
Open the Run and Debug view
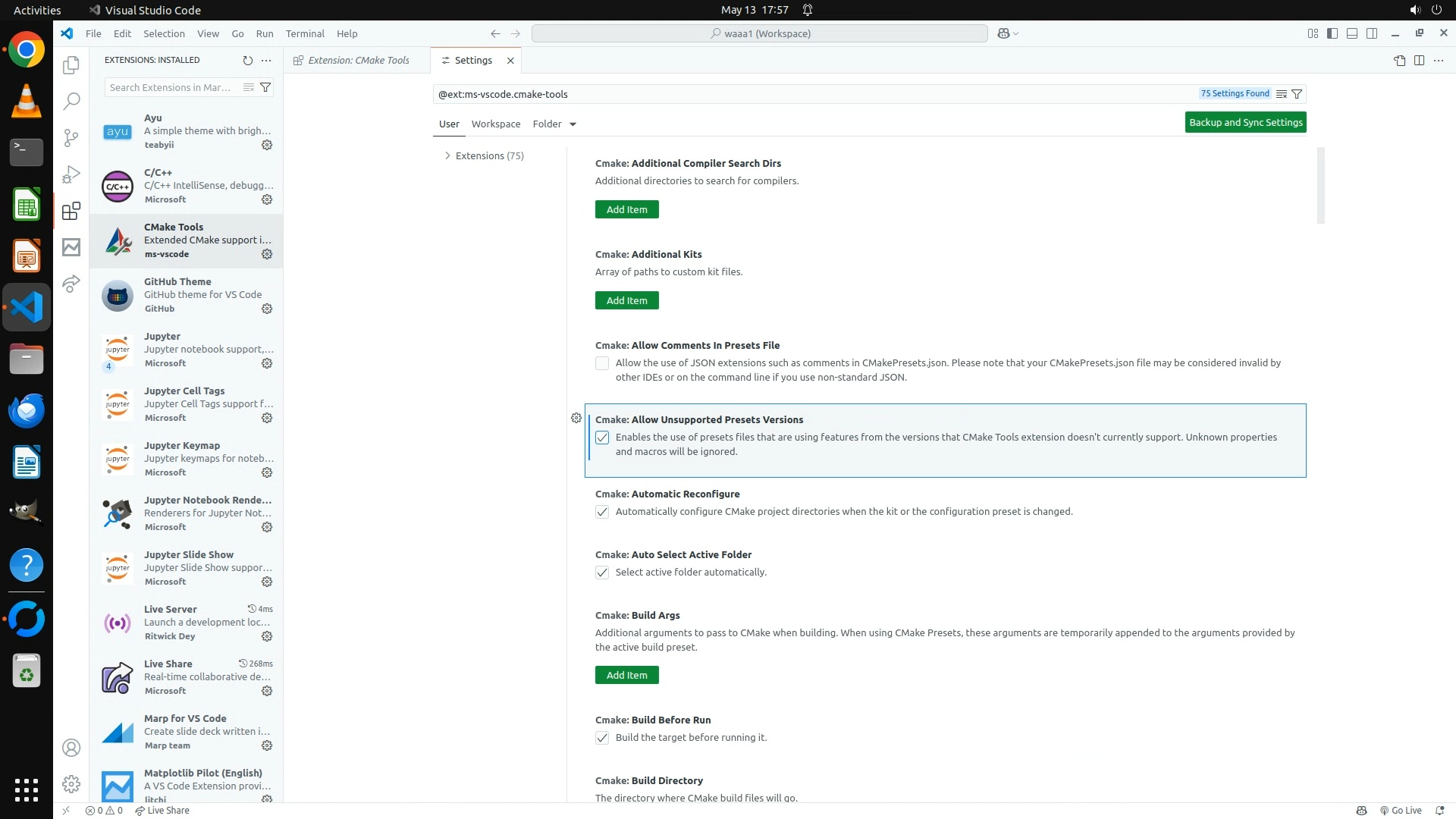[71, 174]
